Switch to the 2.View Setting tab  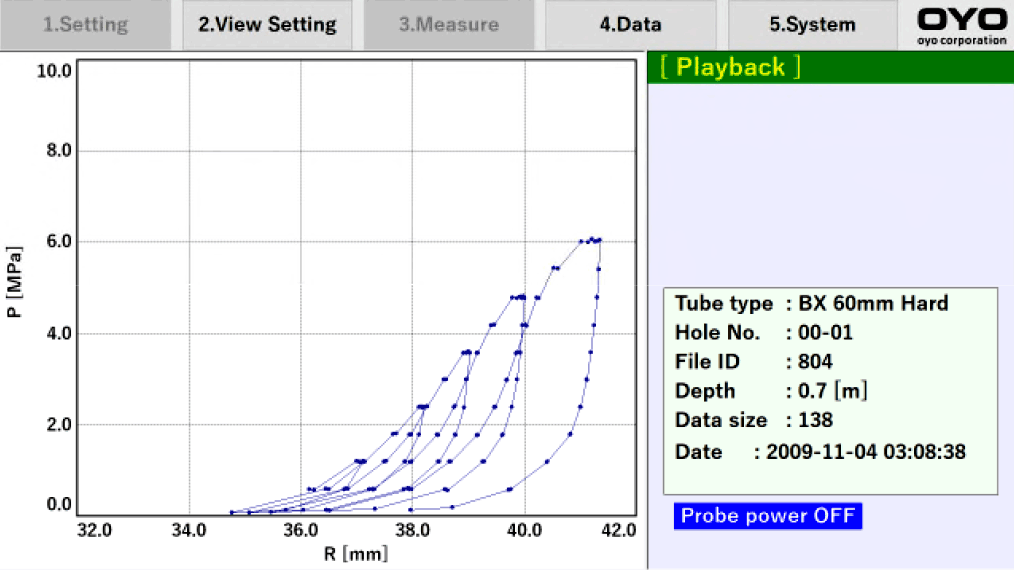[x=267, y=25]
